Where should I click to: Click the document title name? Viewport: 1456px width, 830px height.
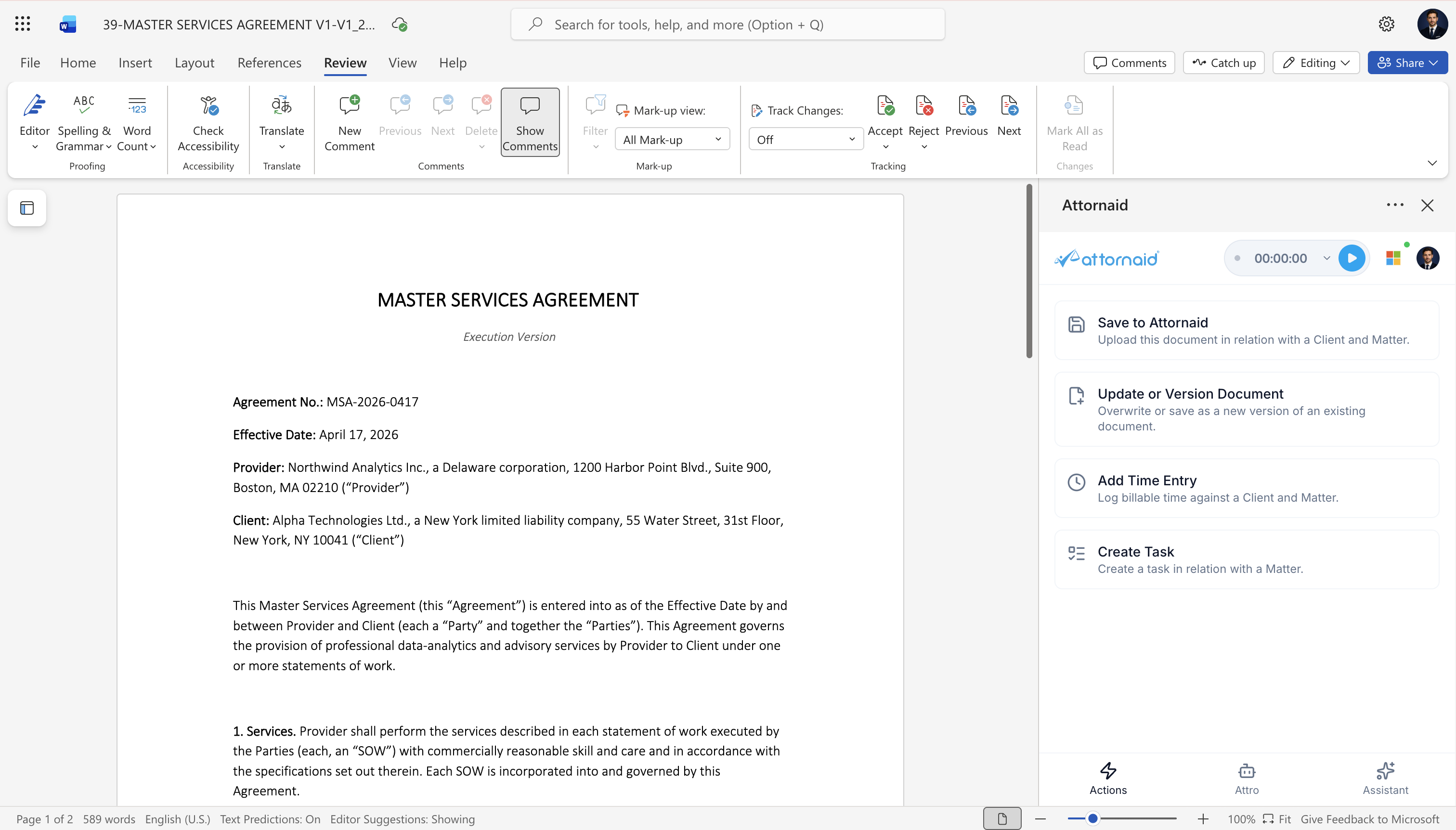point(239,25)
